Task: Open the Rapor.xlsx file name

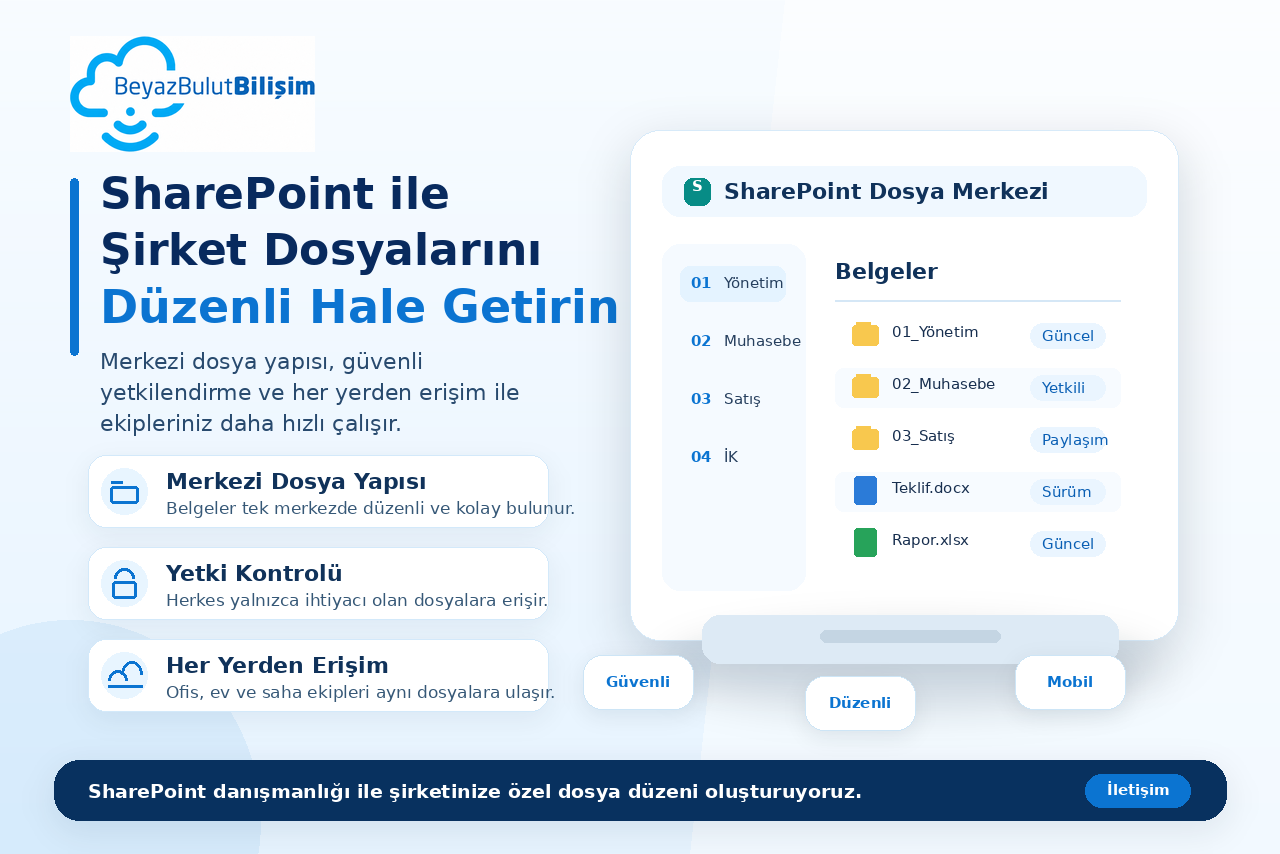Action: point(930,540)
